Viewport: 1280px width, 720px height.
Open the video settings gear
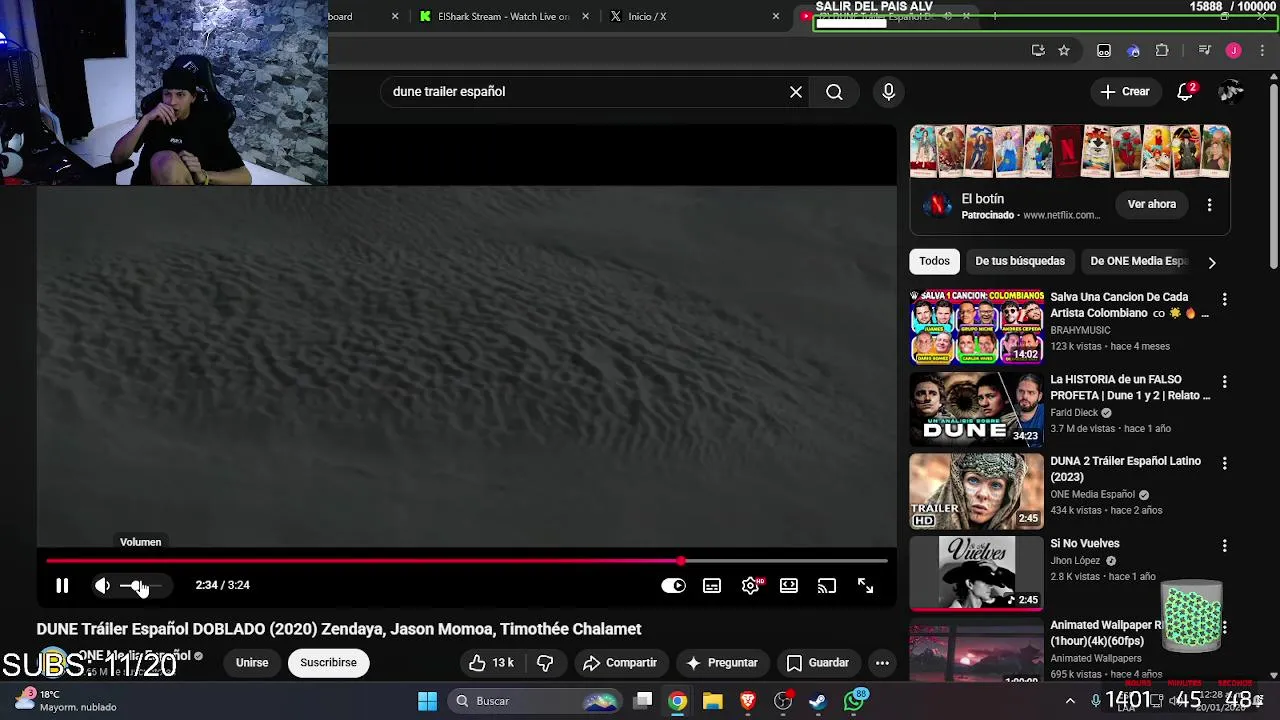(x=750, y=586)
